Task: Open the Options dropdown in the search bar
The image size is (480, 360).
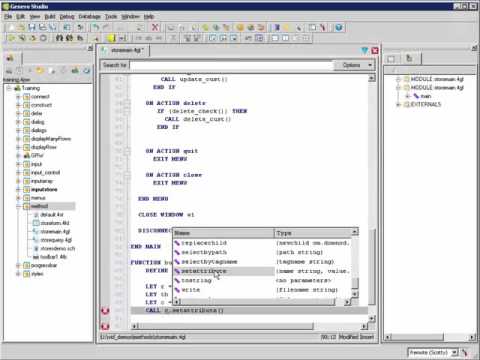Action: click(355, 65)
